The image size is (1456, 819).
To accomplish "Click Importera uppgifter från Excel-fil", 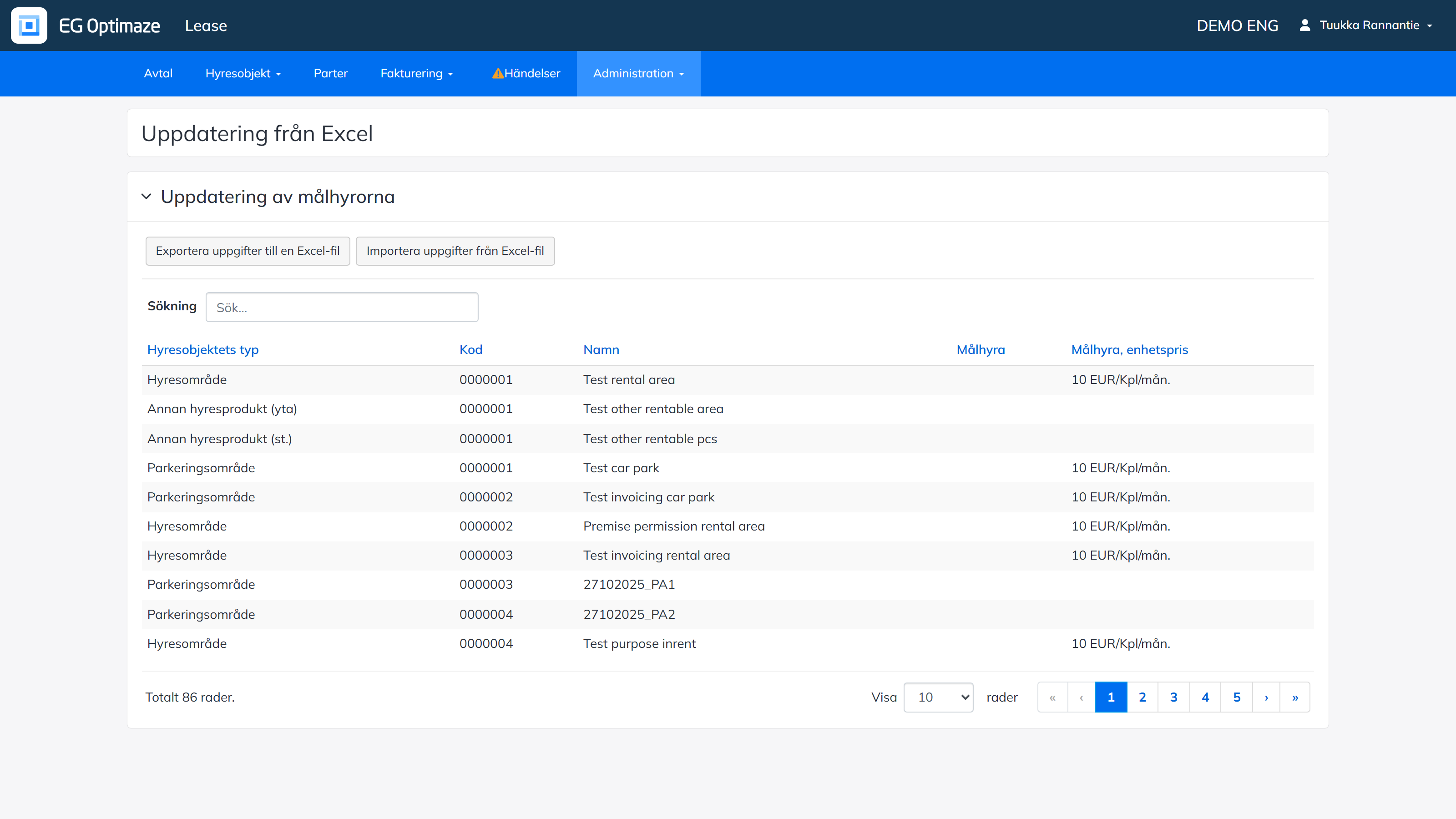I will (x=455, y=251).
